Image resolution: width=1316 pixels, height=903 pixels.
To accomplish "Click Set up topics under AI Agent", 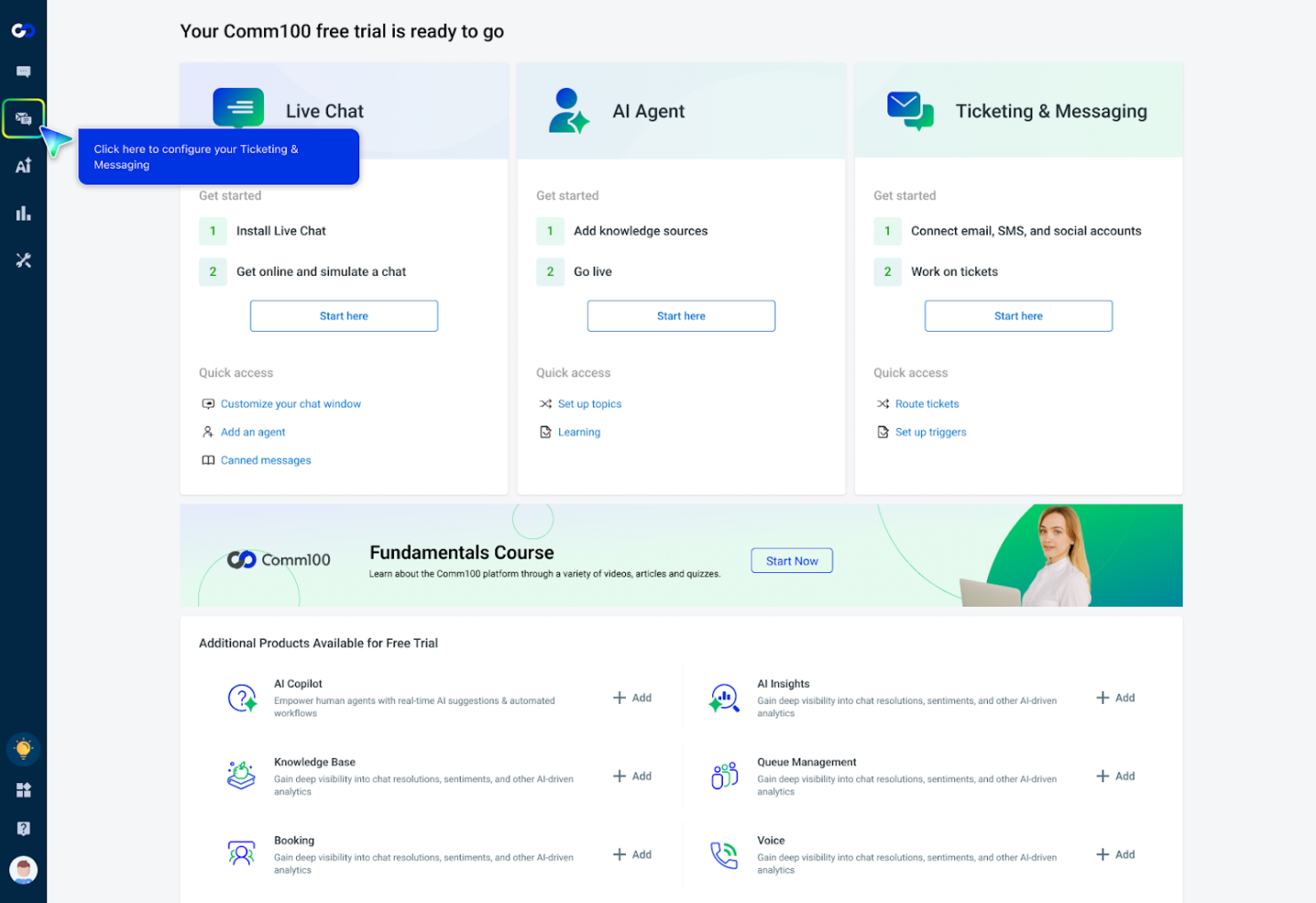I will click(x=590, y=403).
